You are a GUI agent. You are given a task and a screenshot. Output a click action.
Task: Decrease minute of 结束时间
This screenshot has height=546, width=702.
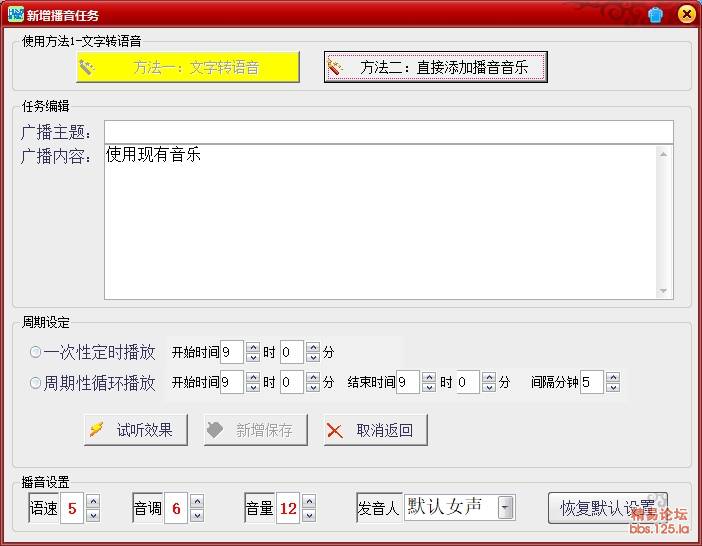point(489,388)
